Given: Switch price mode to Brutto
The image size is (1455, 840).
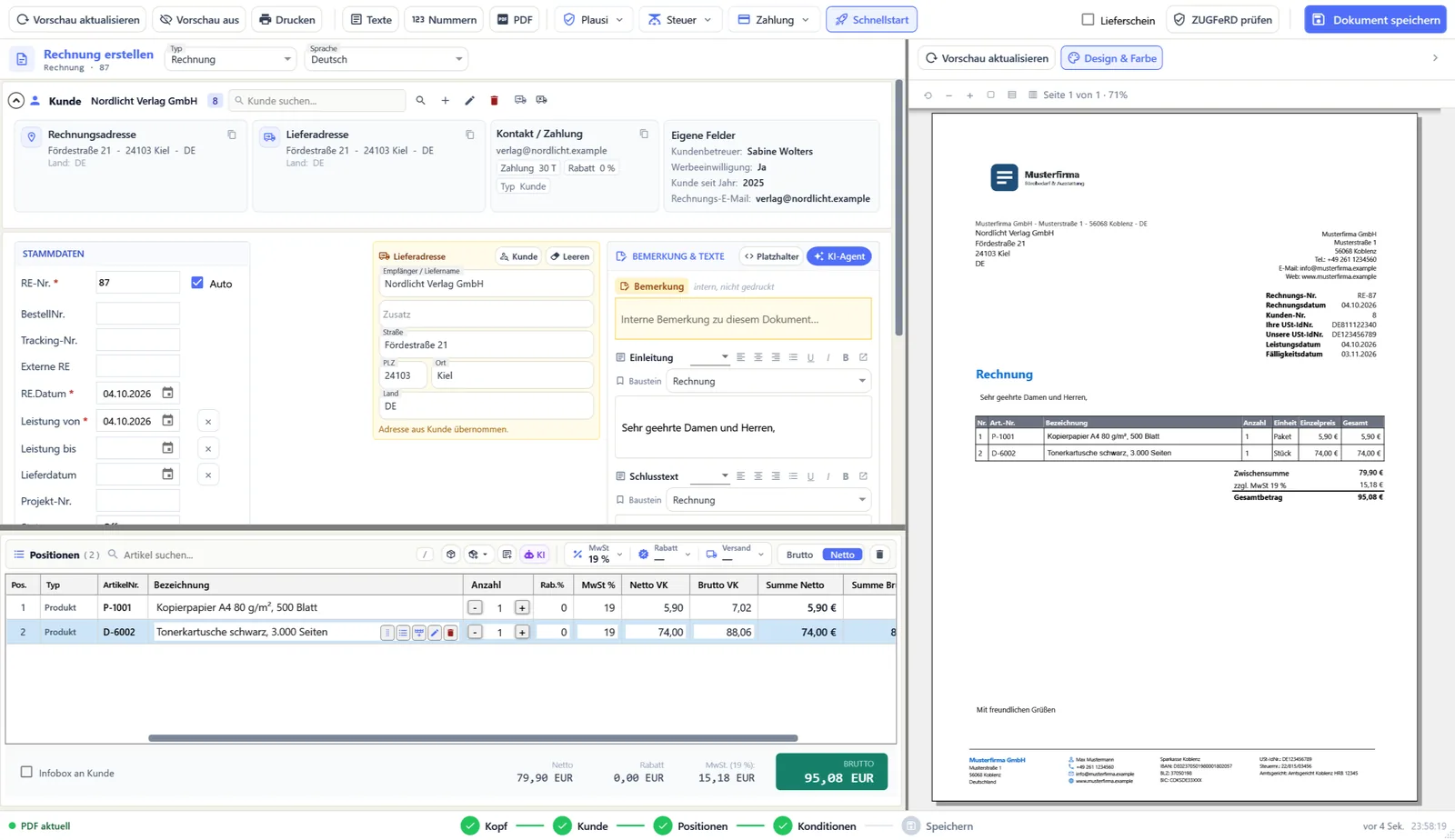Looking at the screenshot, I should tap(800, 555).
